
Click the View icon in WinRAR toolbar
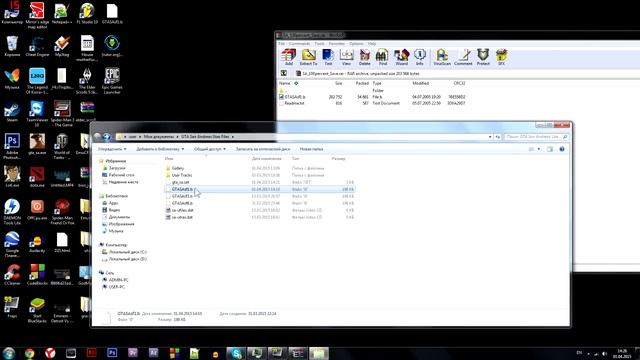click(346, 57)
